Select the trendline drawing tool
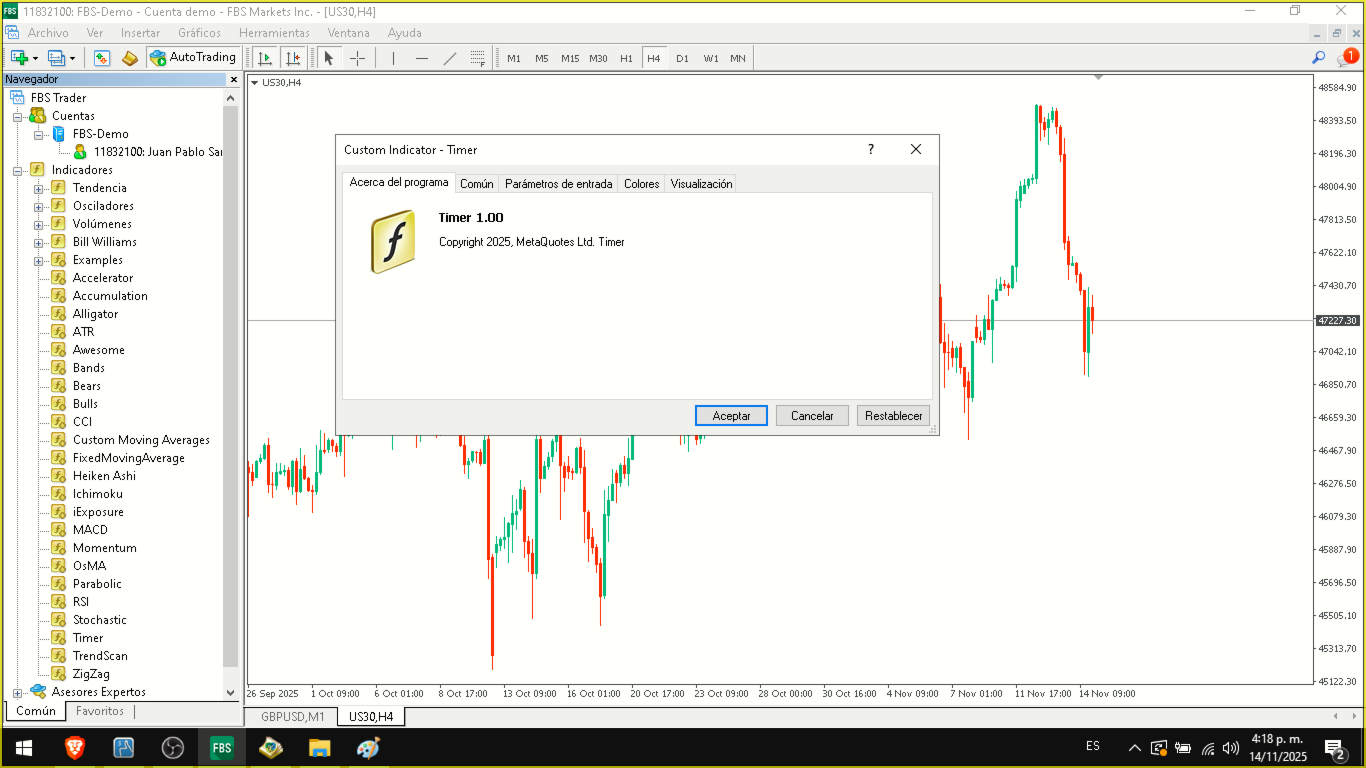Screen dimensions: 1366x768 click(449, 58)
